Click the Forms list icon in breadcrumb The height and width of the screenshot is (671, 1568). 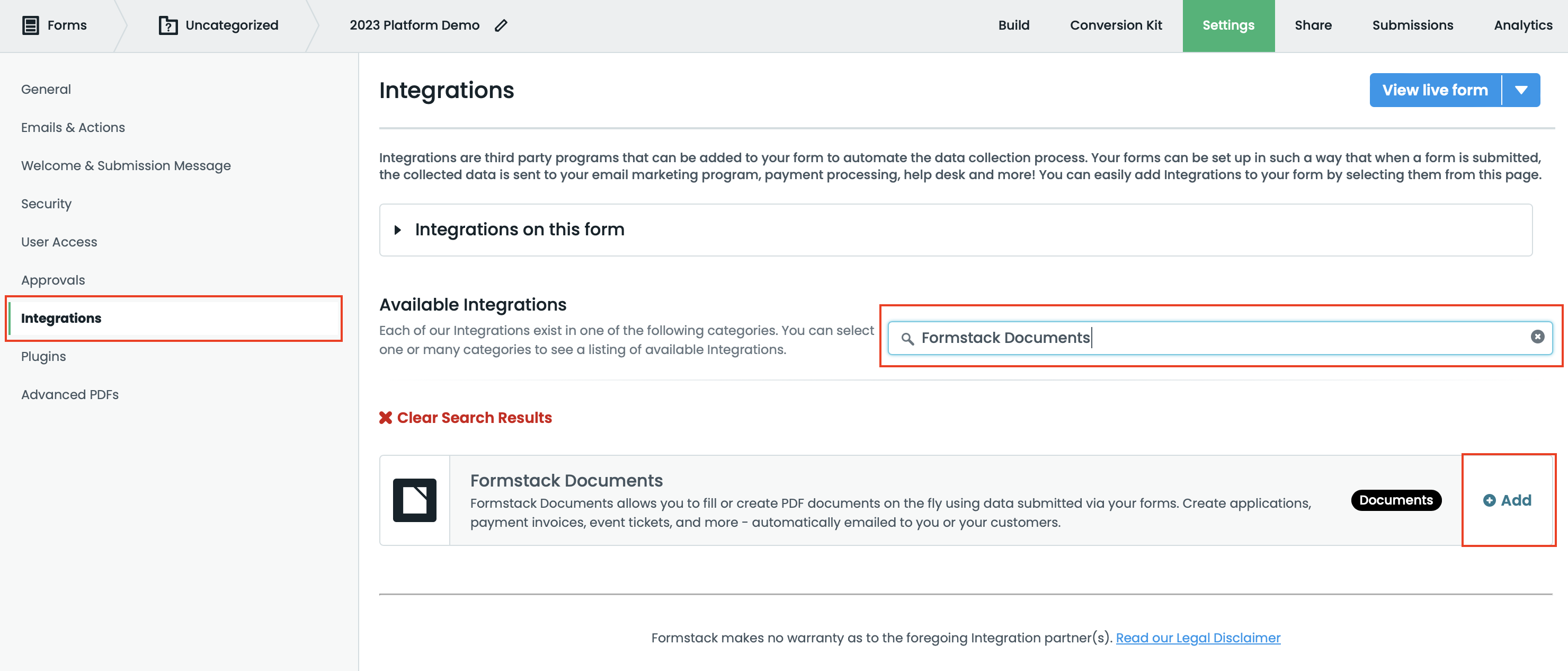(x=30, y=25)
